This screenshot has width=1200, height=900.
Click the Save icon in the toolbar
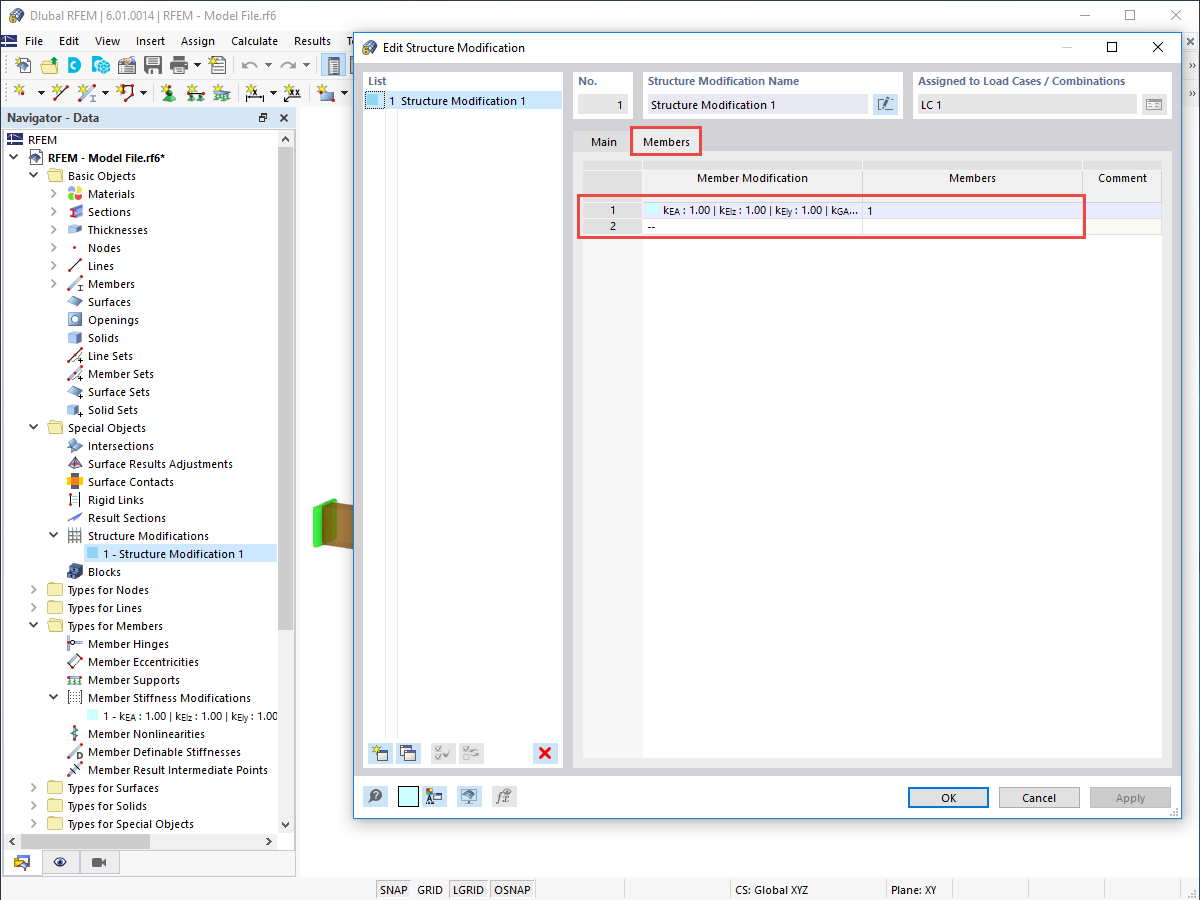pyautogui.click(x=152, y=64)
